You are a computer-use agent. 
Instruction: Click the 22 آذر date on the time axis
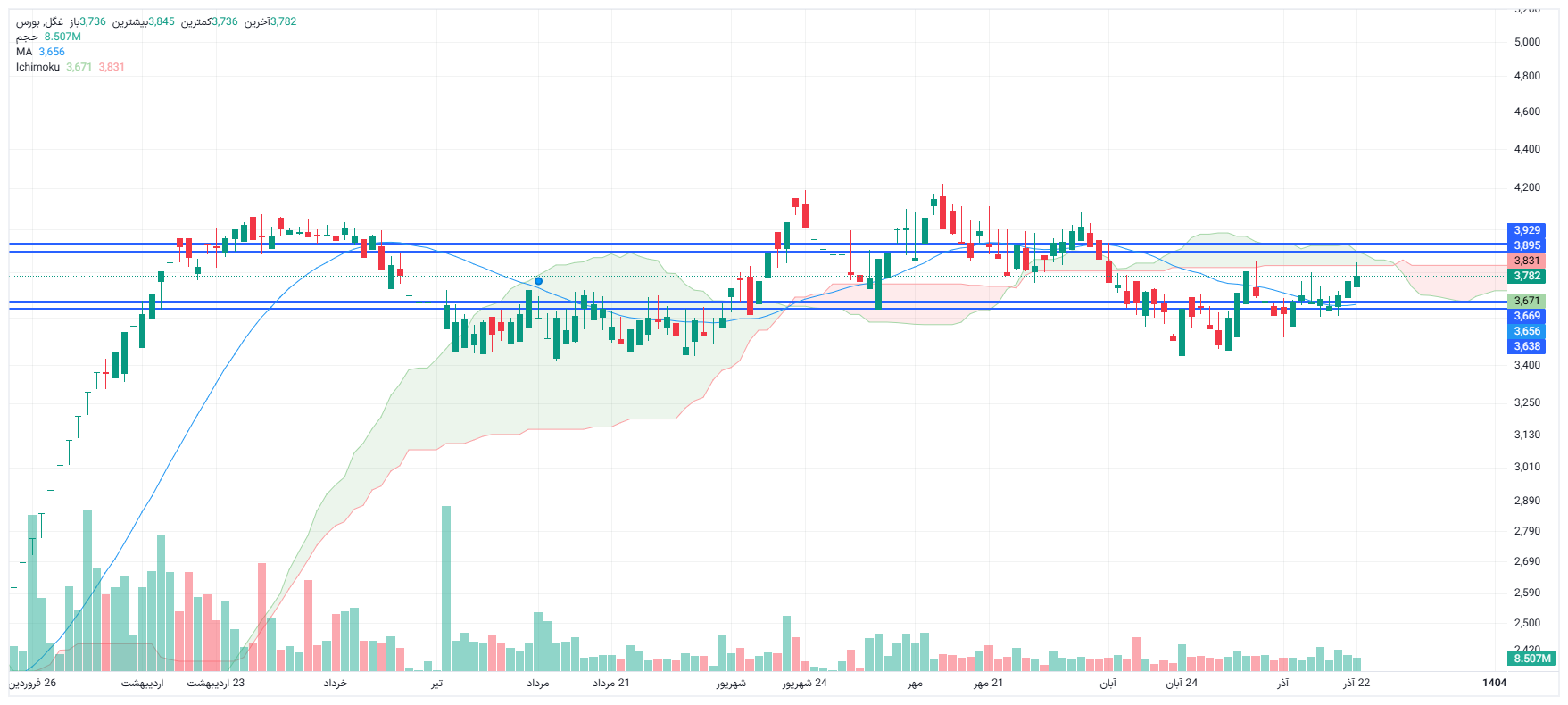pyautogui.click(x=1356, y=683)
